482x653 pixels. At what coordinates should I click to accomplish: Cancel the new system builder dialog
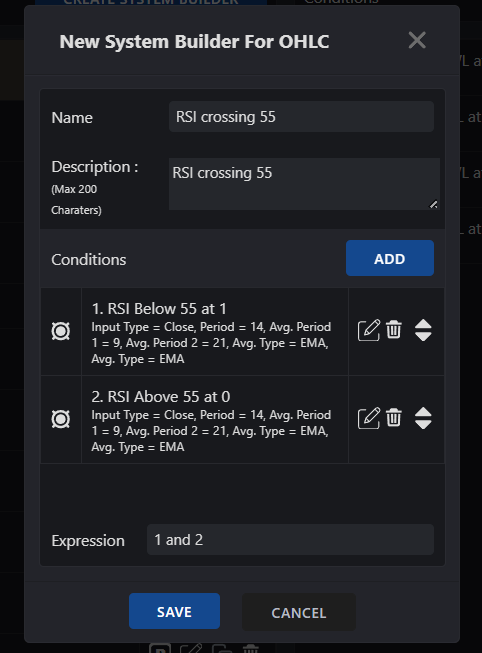(299, 612)
